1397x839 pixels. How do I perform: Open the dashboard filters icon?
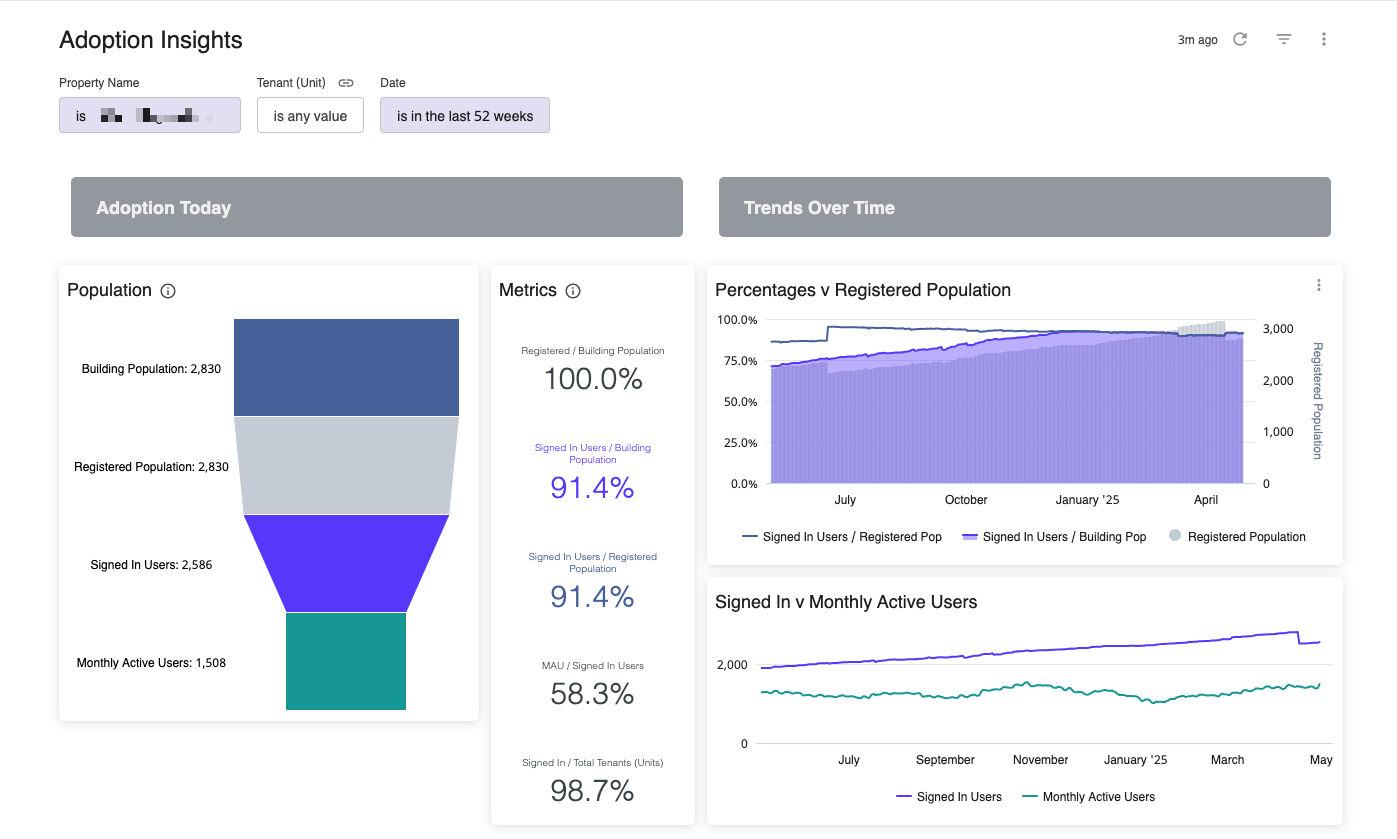[1284, 39]
